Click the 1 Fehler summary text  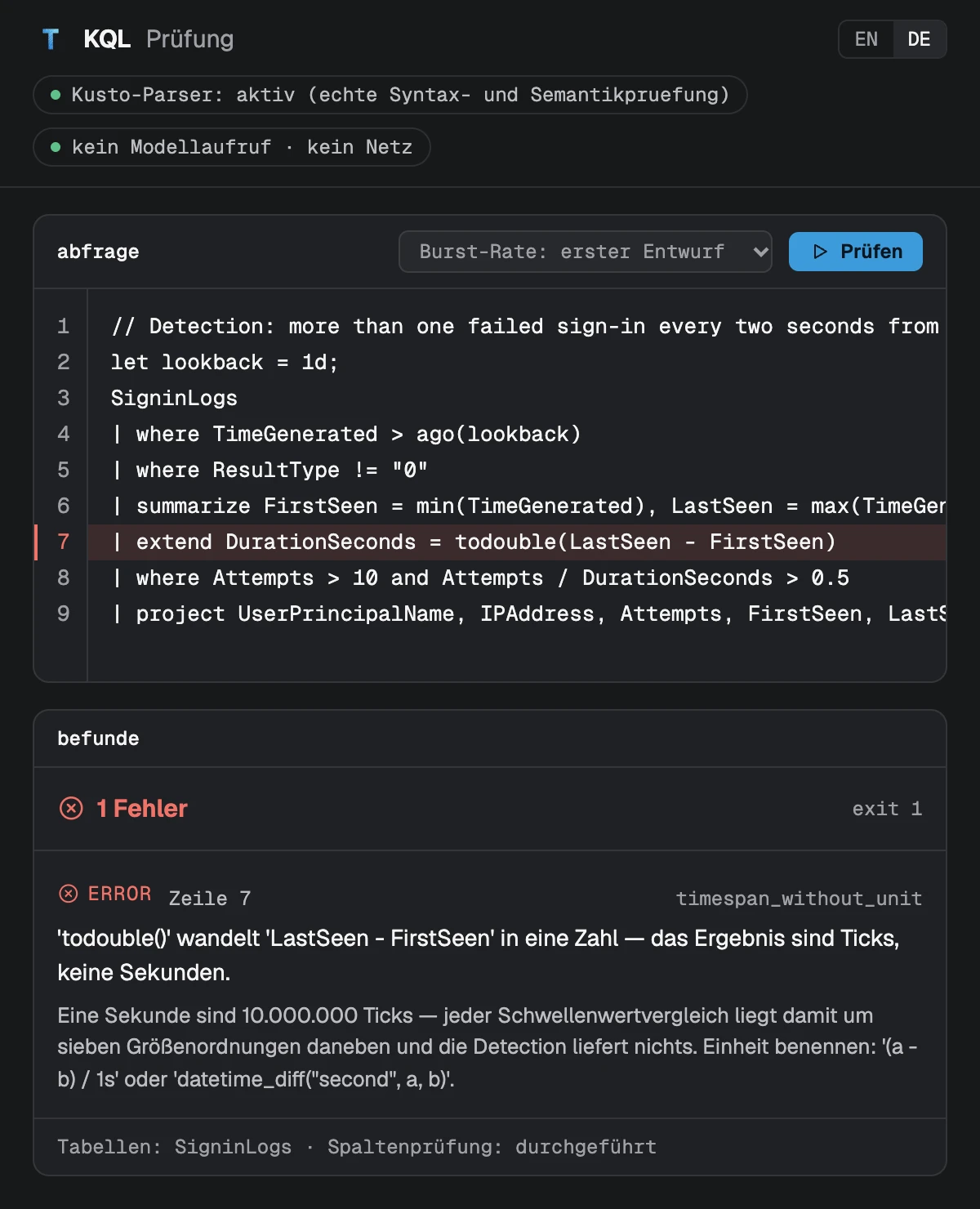142,808
